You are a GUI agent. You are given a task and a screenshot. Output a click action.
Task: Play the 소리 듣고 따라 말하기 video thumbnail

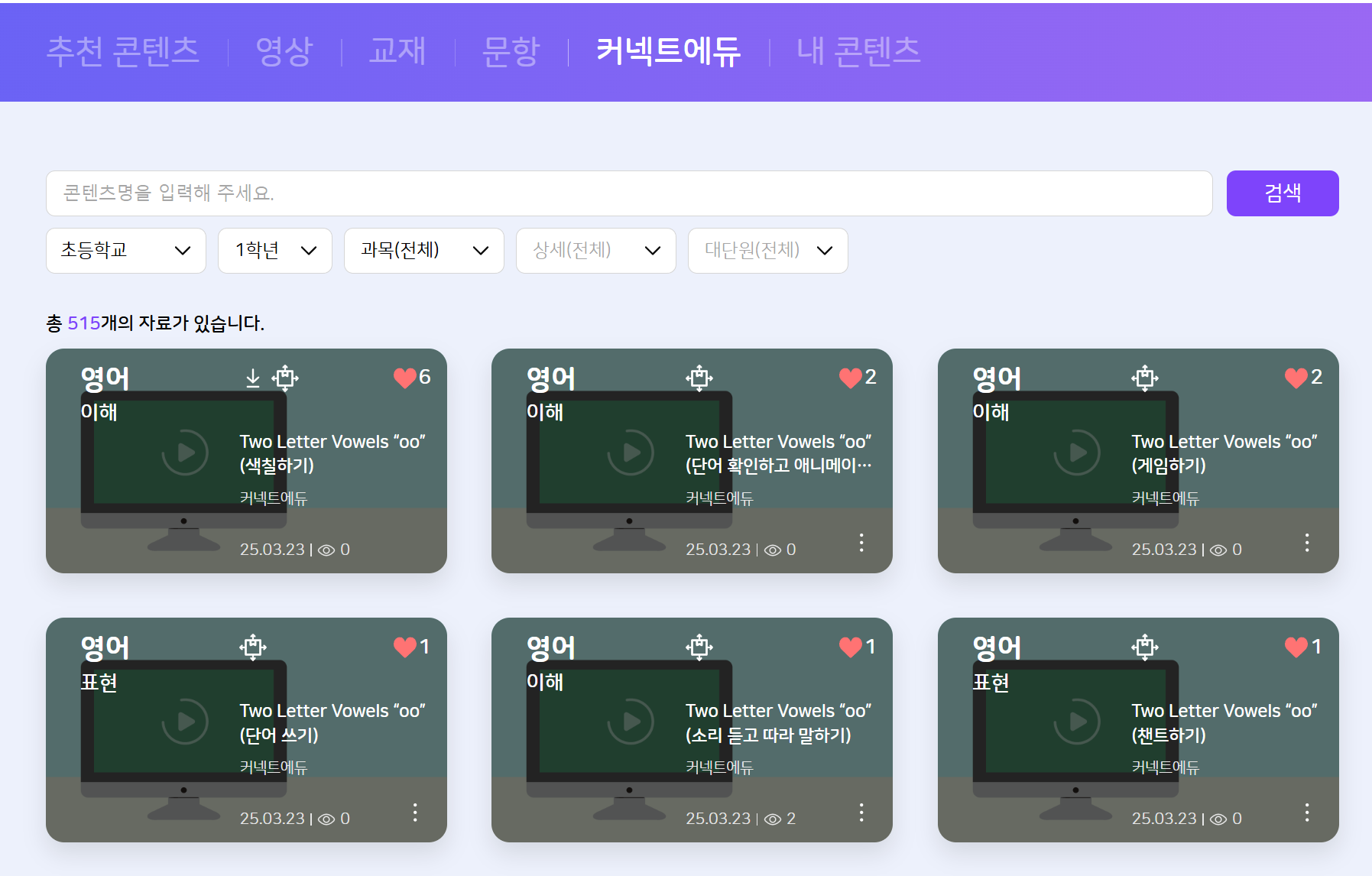click(631, 722)
